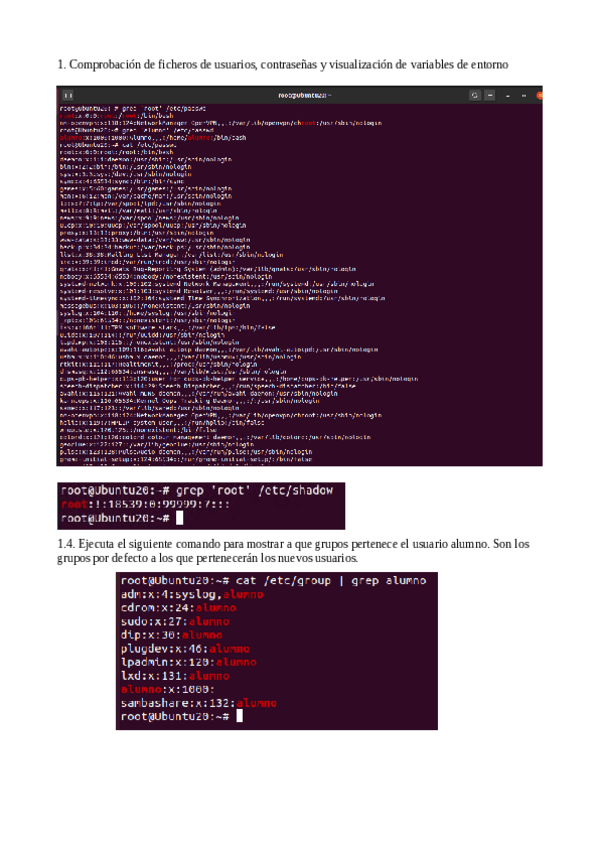The width and height of the screenshot is (599, 848).
Task: Click the plugdev:x:46:alumno line
Action: click(x=185, y=648)
